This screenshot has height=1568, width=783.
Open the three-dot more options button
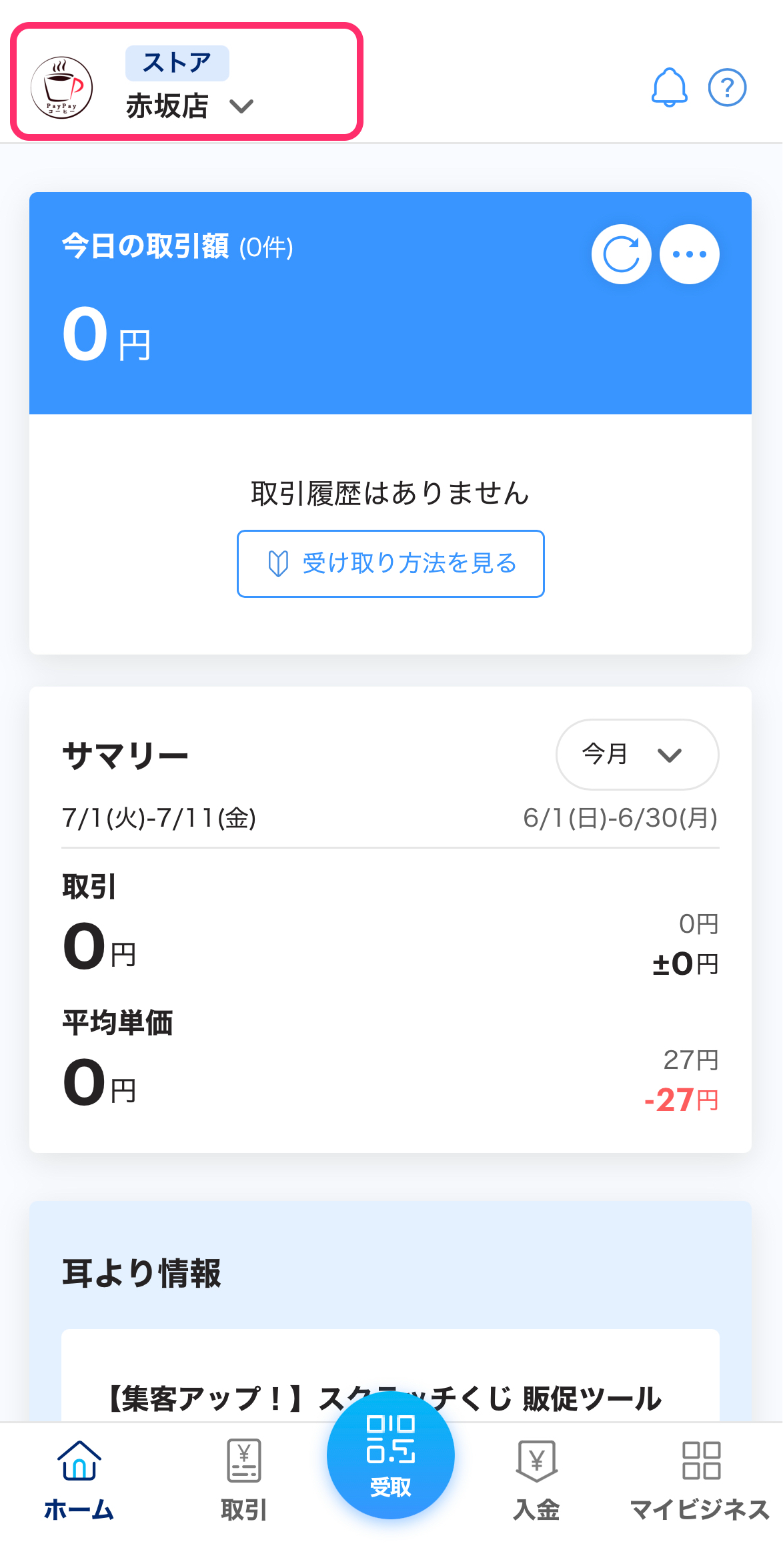(x=689, y=254)
